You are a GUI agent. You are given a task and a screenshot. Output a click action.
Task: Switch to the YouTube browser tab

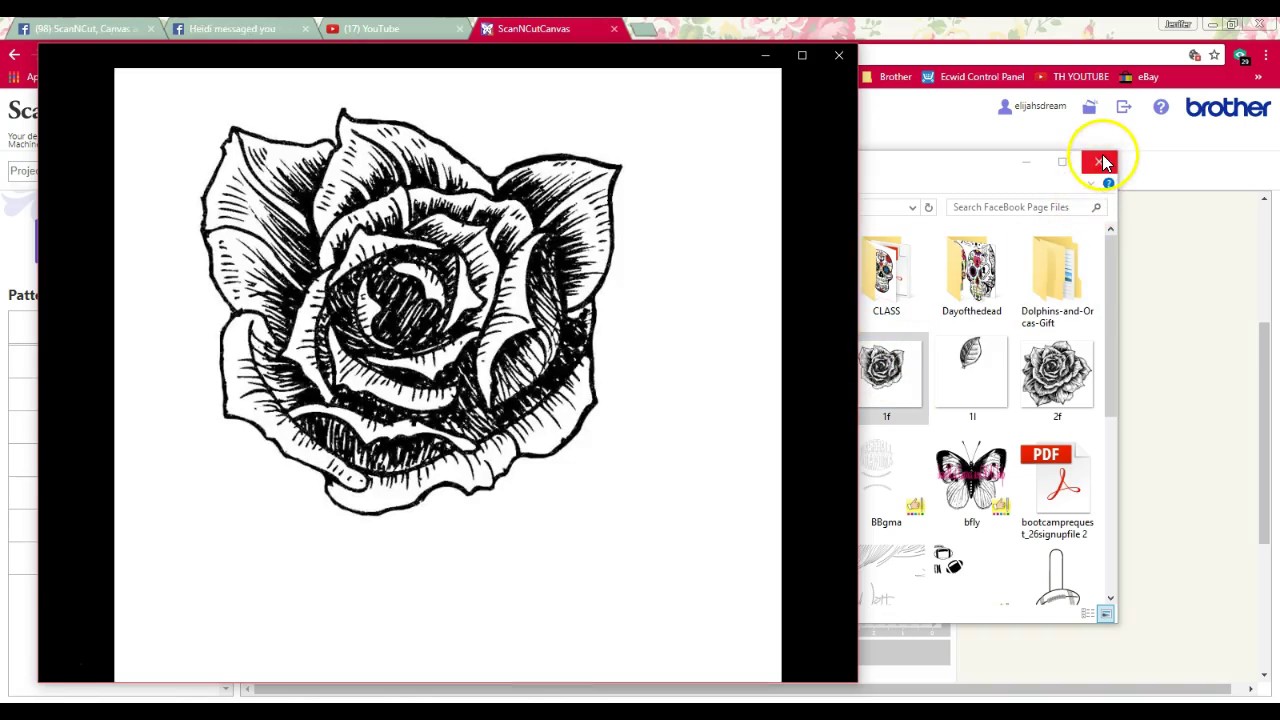tap(372, 28)
